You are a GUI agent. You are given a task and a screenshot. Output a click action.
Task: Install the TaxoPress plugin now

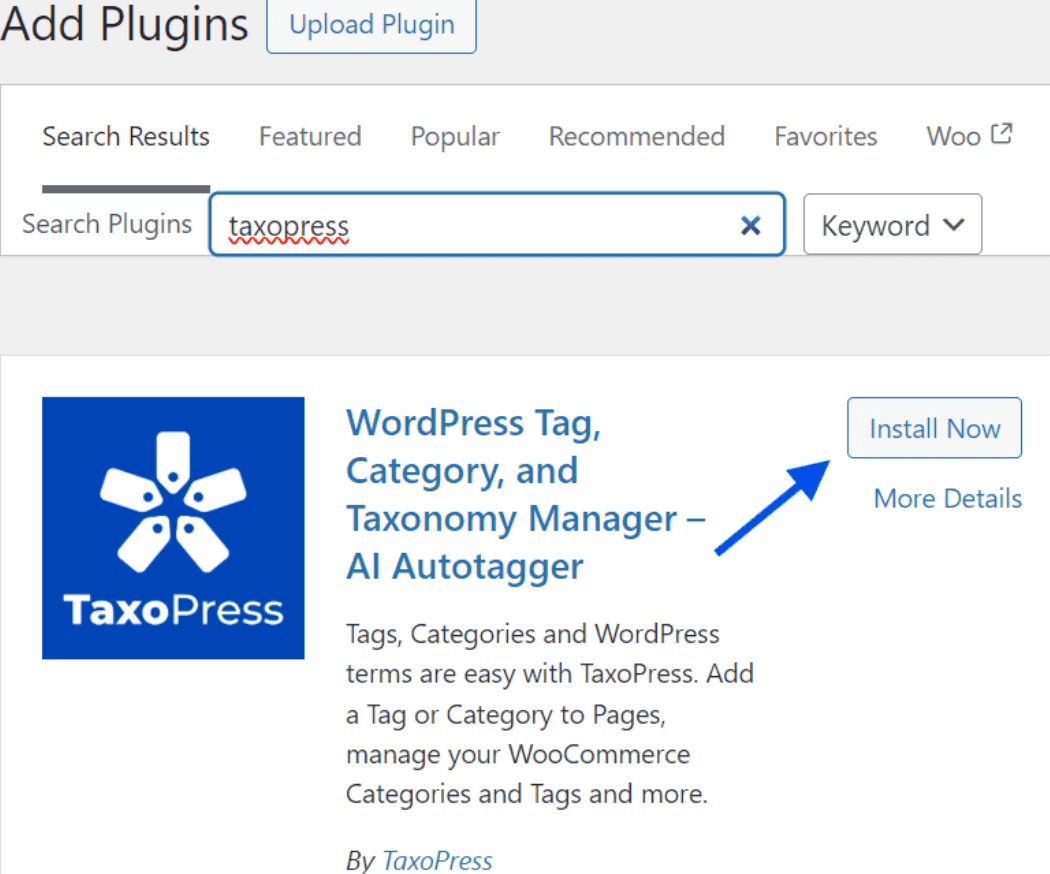(934, 428)
